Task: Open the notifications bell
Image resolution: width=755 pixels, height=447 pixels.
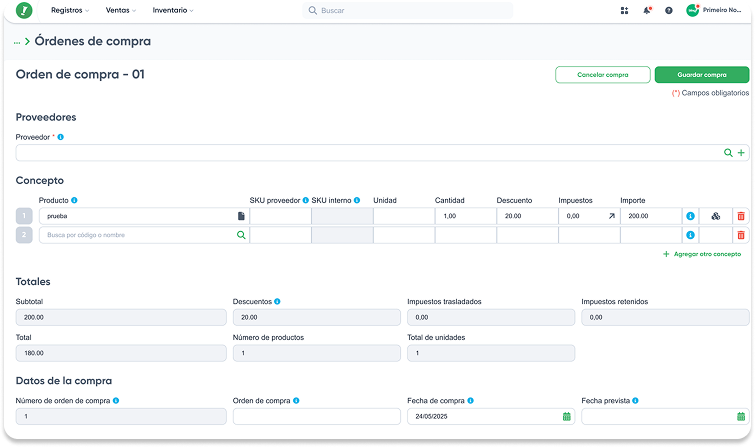Action: (647, 10)
